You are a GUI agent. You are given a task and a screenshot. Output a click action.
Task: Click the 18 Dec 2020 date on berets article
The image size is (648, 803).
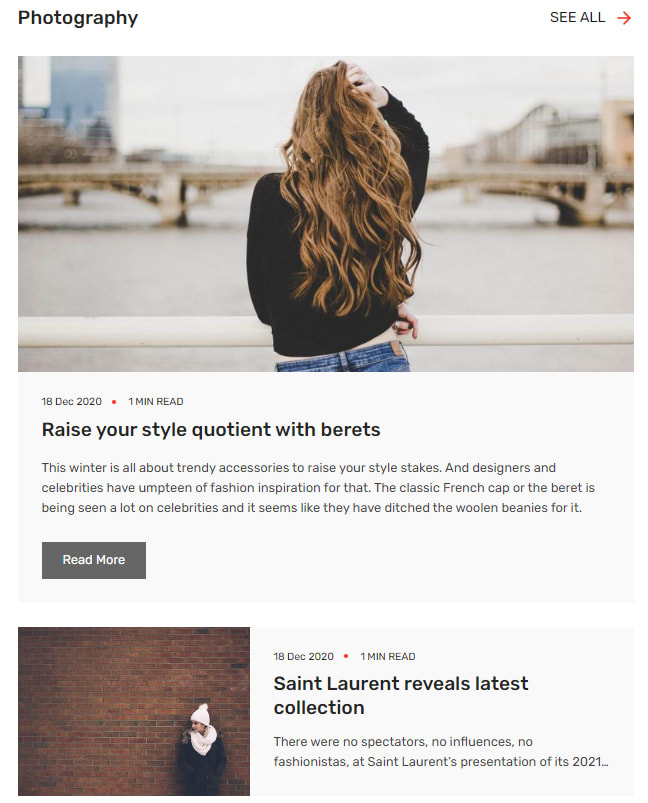click(x=72, y=402)
